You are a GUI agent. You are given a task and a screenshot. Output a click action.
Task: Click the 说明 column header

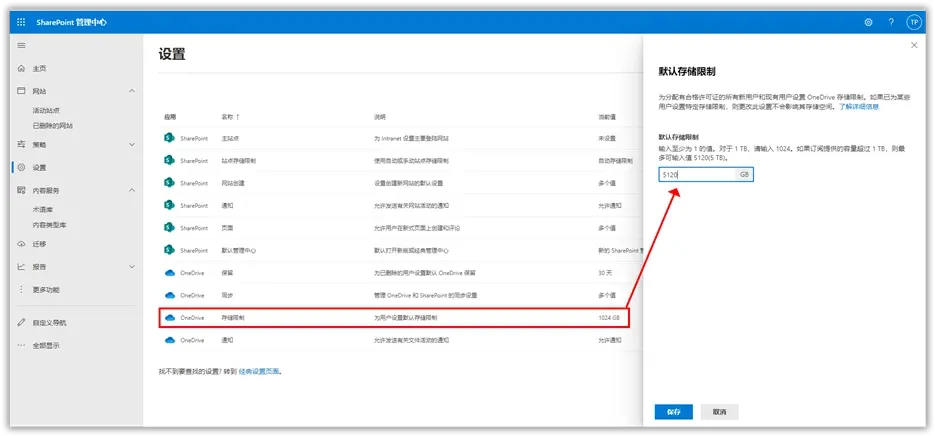380,117
